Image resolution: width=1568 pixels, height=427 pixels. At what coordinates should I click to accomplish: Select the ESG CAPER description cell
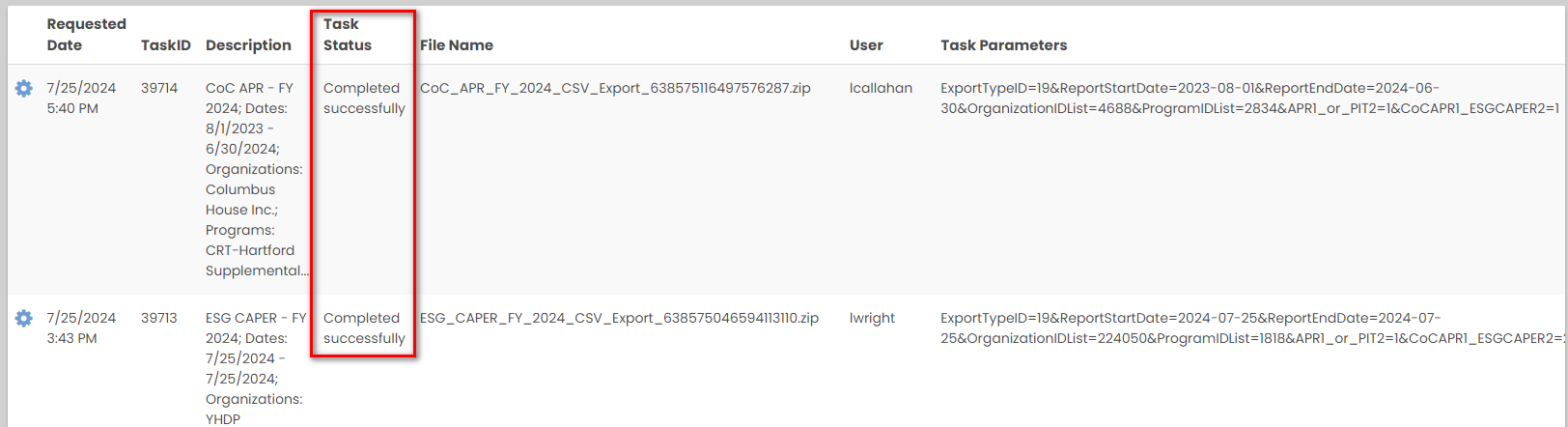click(x=254, y=368)
